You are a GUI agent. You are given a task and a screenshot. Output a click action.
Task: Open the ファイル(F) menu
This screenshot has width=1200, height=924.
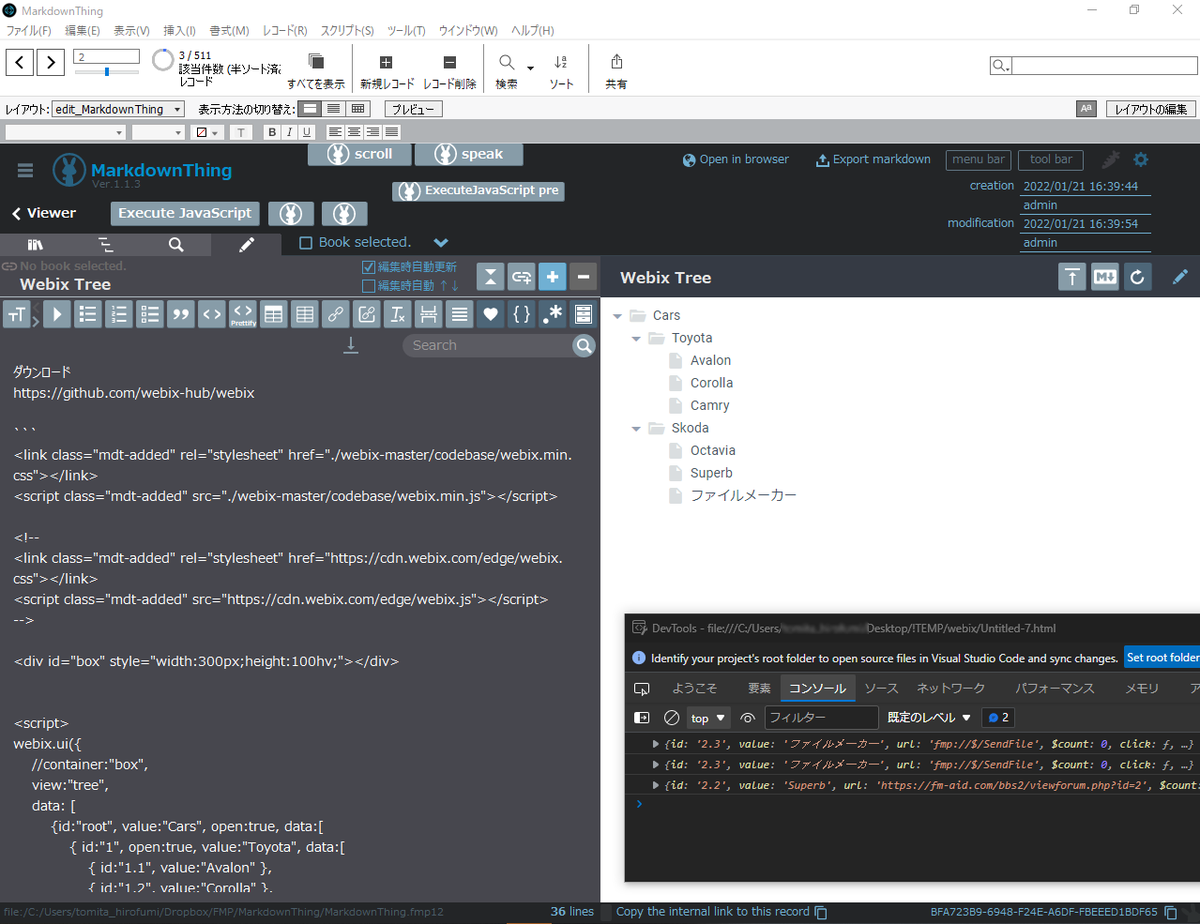pyautogui.click(x=28, y=31)
